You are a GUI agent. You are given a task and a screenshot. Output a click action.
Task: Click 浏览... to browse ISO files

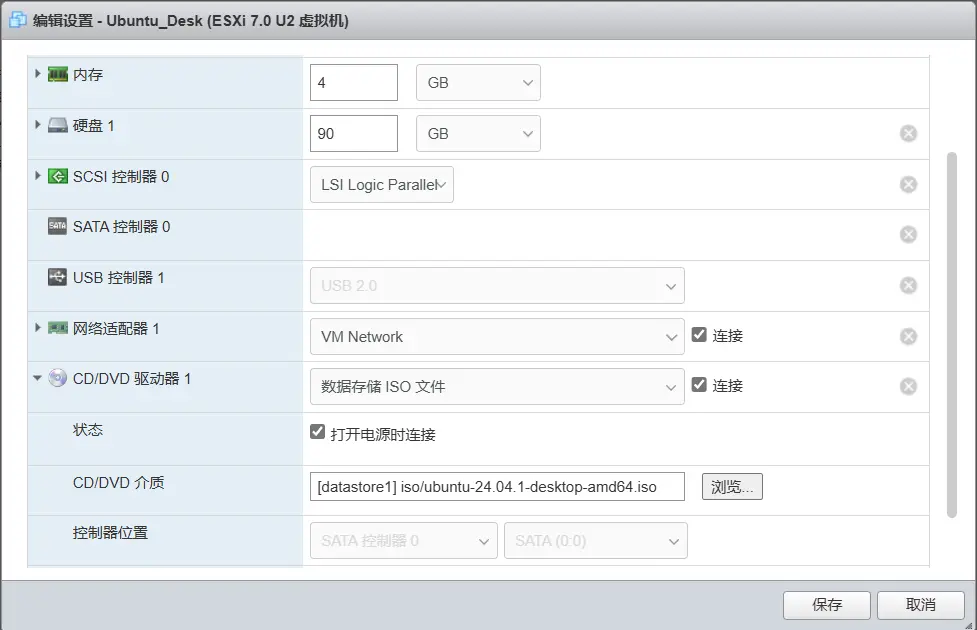(x=732, y=487)
